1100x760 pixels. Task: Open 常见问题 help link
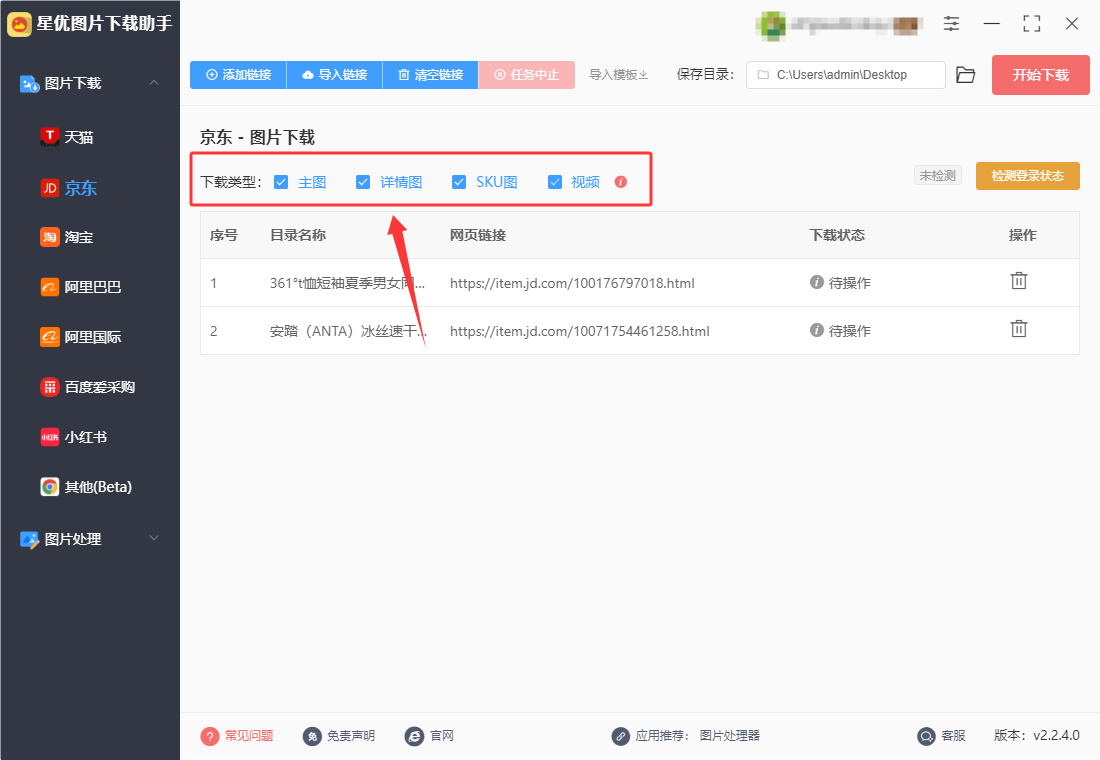tap(237, 735)
